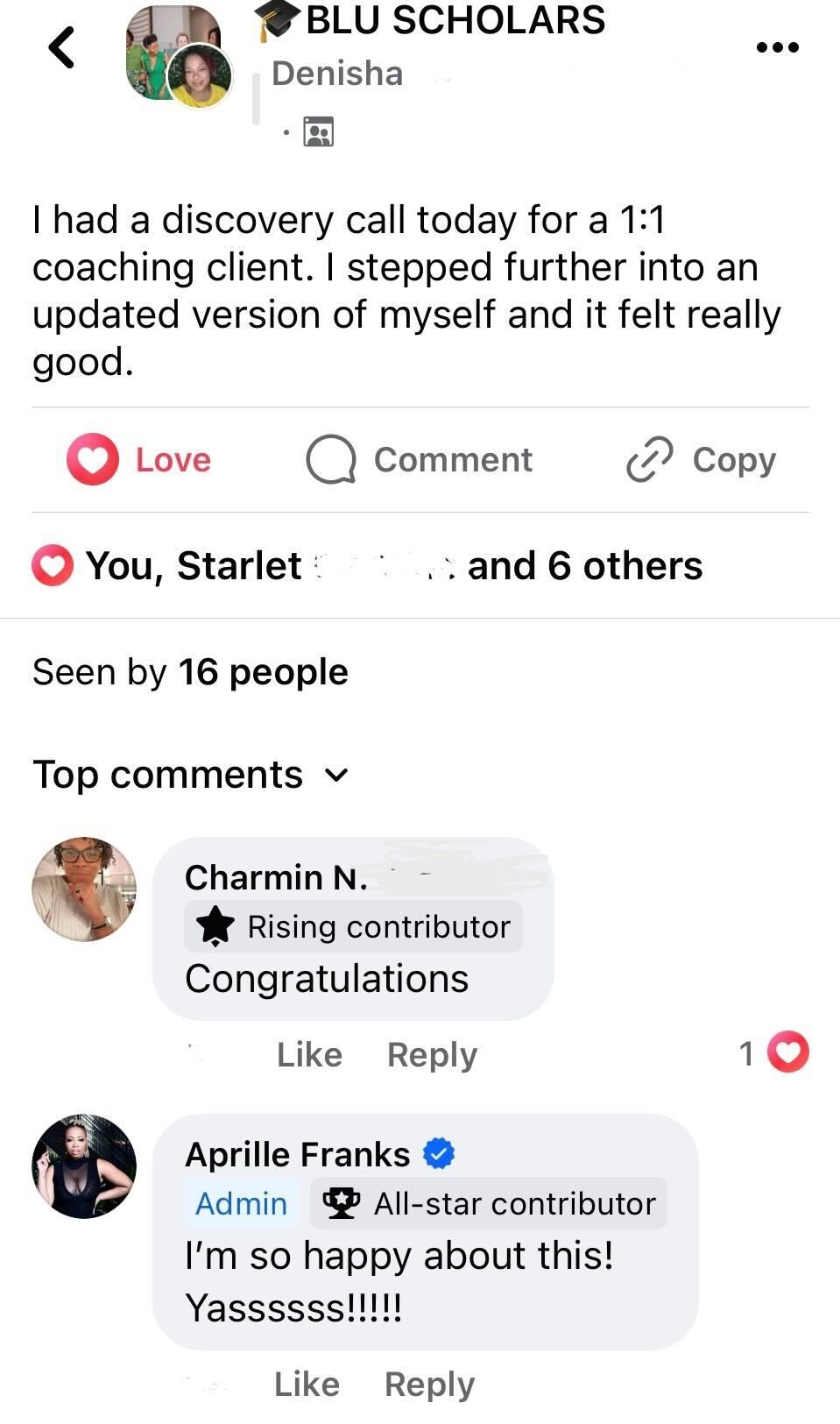
Task: Tap the All-star contributor badge
Action: (x=489, y=1203)
